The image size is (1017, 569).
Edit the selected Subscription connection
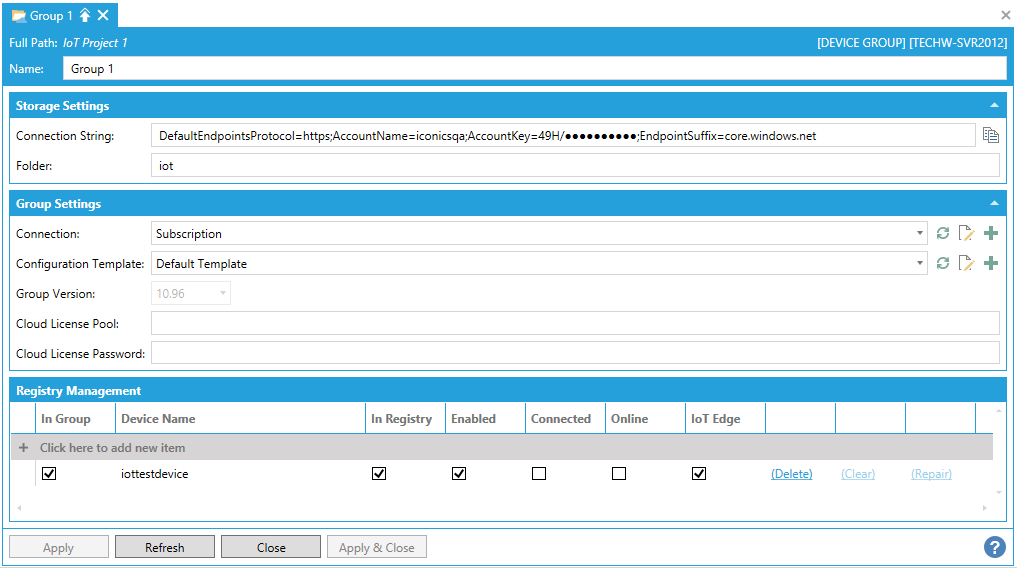(x=966, y=234)
